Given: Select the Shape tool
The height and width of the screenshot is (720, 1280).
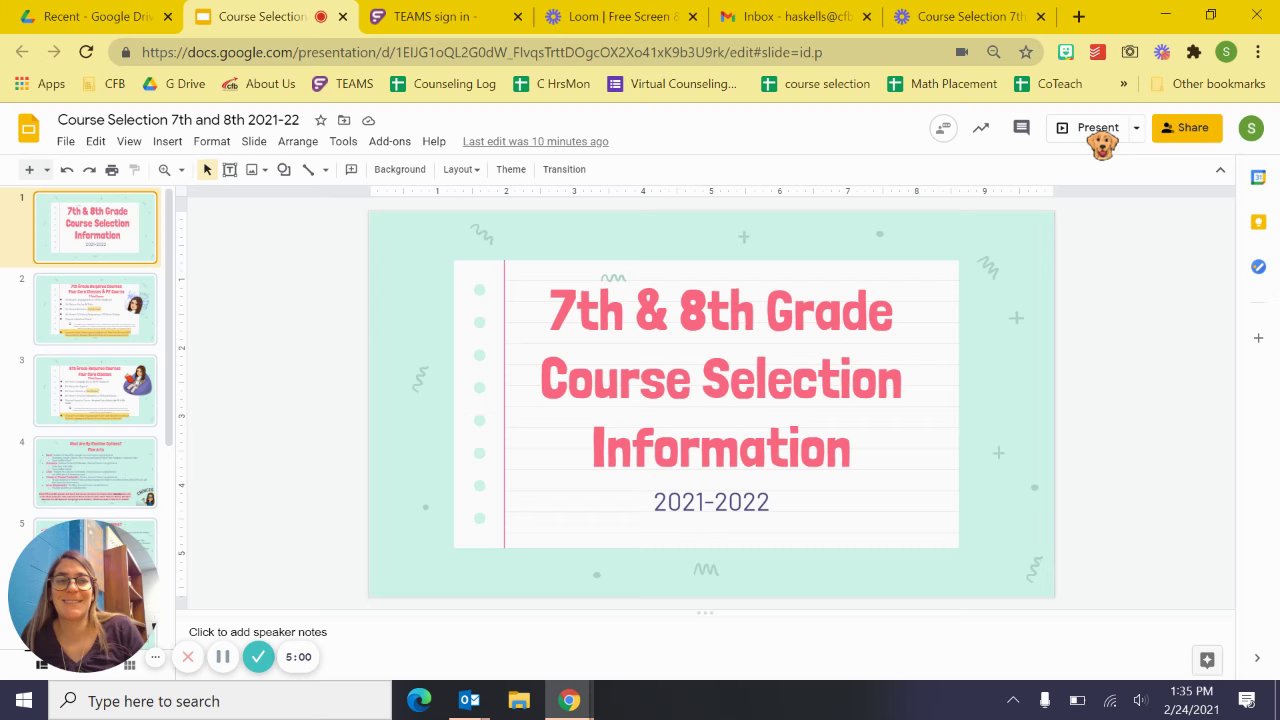Looking at the screenshot, I should (284, 170).
